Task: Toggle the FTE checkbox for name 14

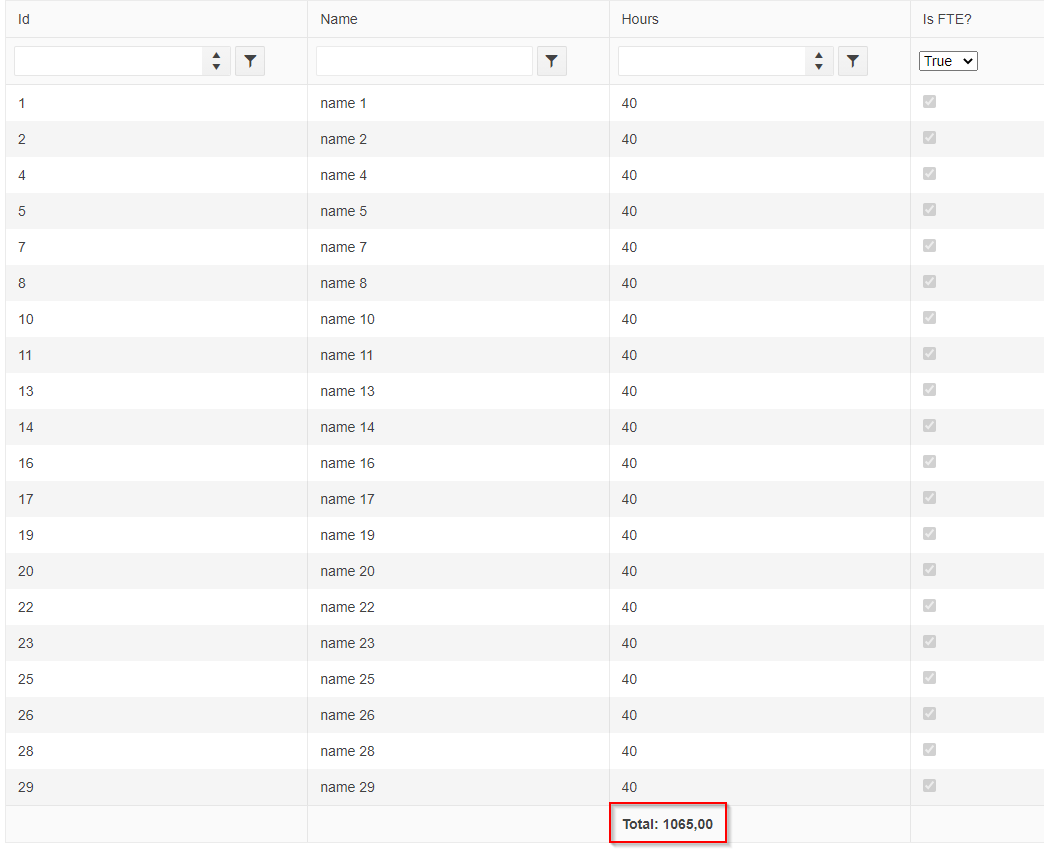Action: (x=929, y=426)
